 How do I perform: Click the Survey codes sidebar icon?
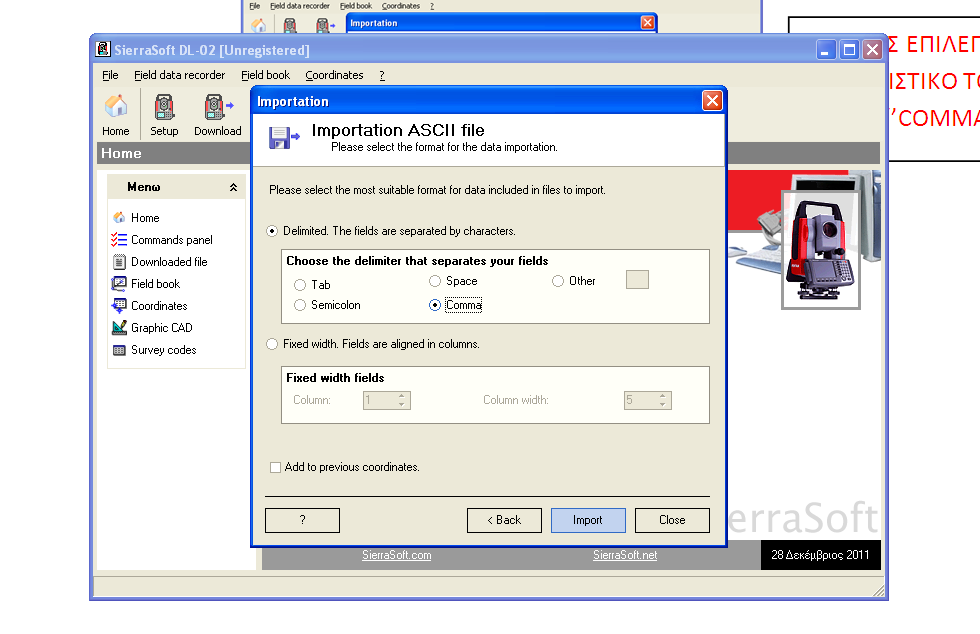[x=119, y=350]
